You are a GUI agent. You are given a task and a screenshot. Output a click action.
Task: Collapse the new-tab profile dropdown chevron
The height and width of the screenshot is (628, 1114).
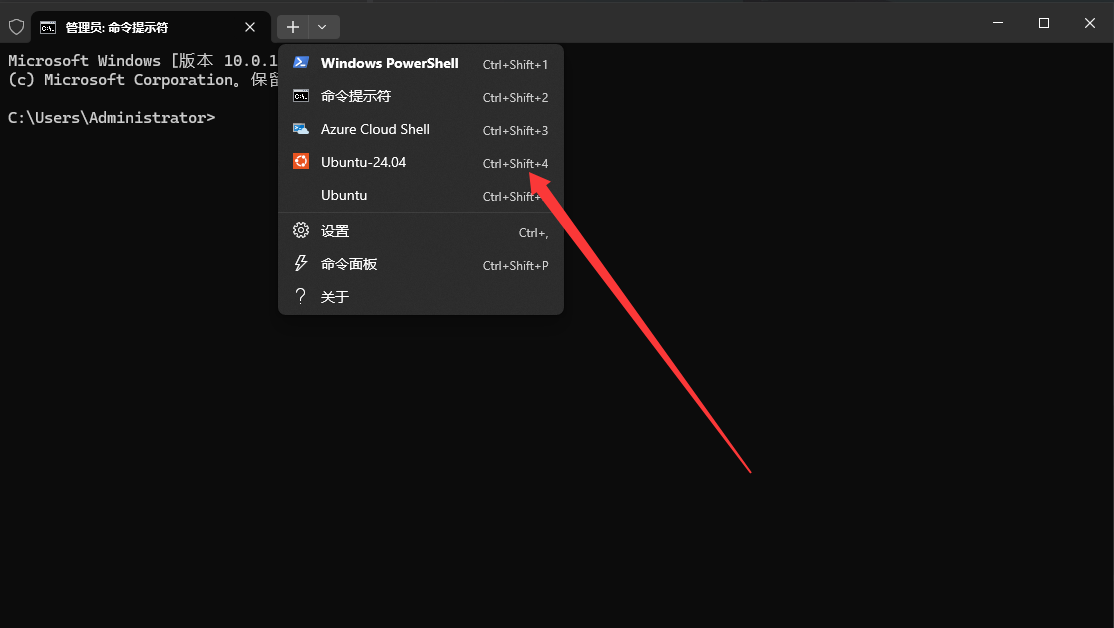(323, 27)
